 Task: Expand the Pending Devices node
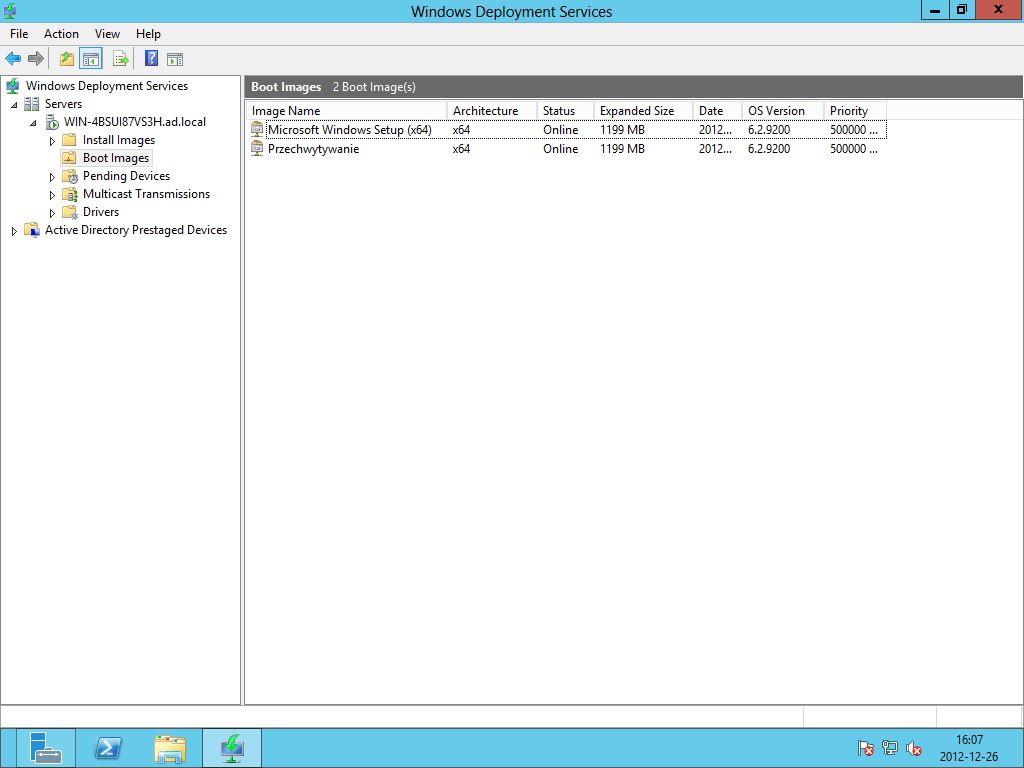point(52,177)
